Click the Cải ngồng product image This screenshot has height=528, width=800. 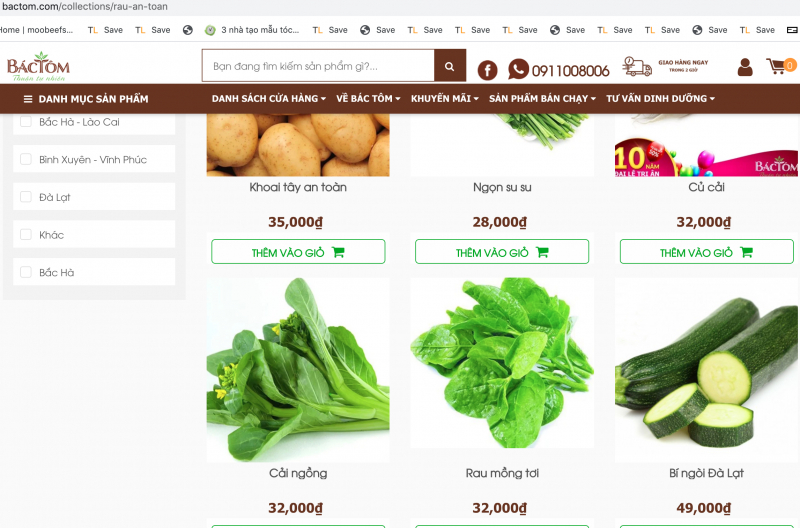click(298, 370)
